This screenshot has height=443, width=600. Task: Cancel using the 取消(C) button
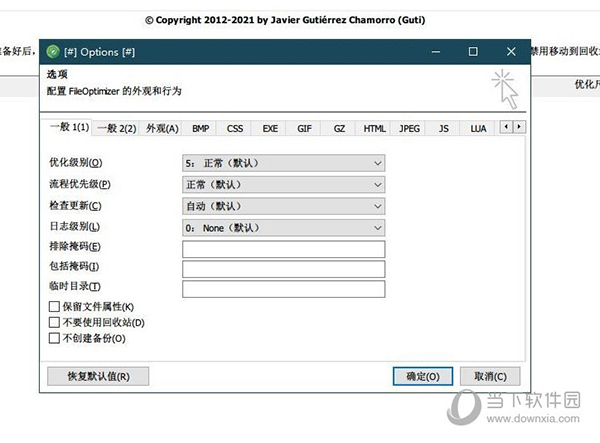pos(490,376)
